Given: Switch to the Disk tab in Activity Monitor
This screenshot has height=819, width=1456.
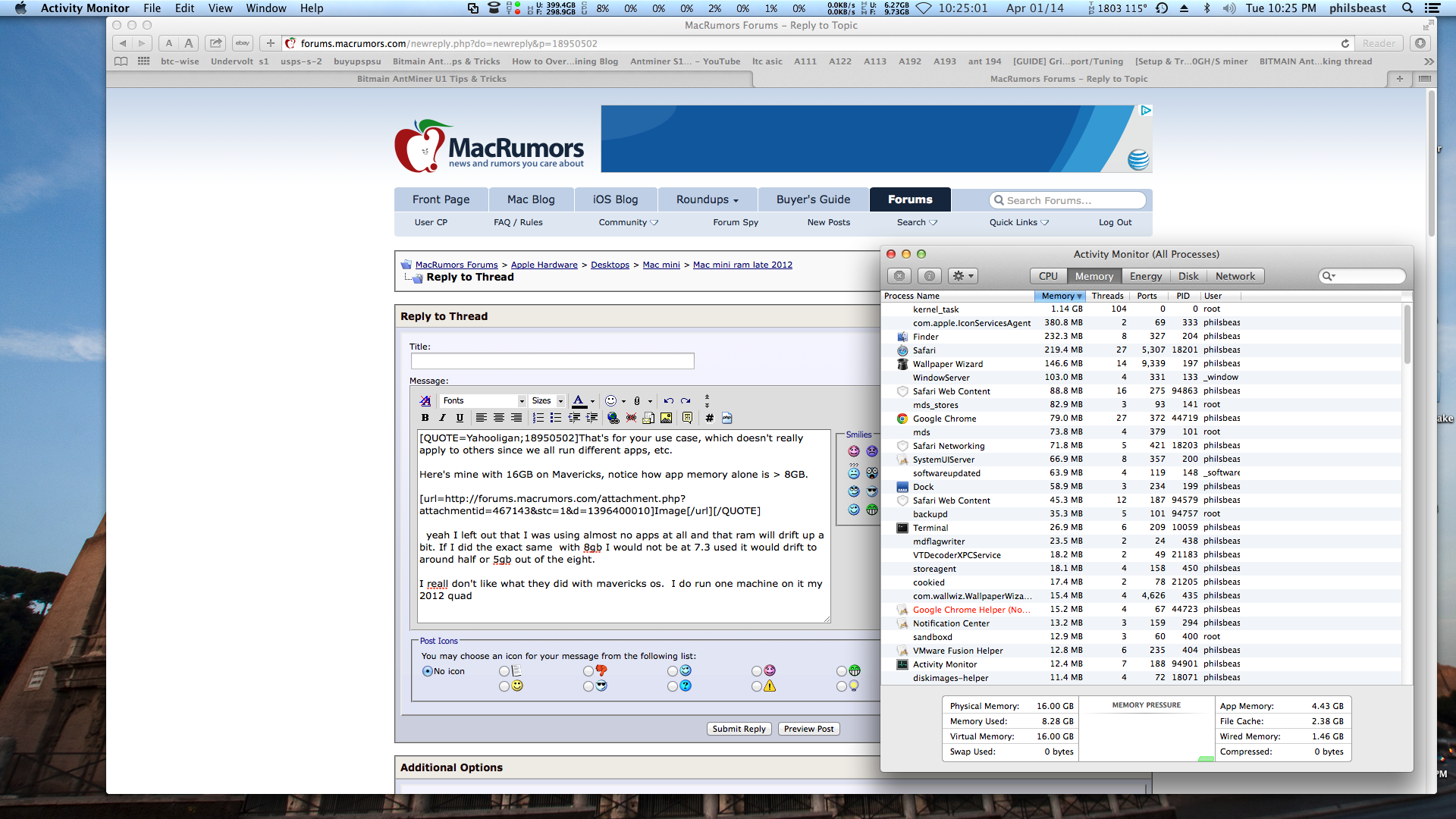Looking at the screenshot, I should point(1188,276).
